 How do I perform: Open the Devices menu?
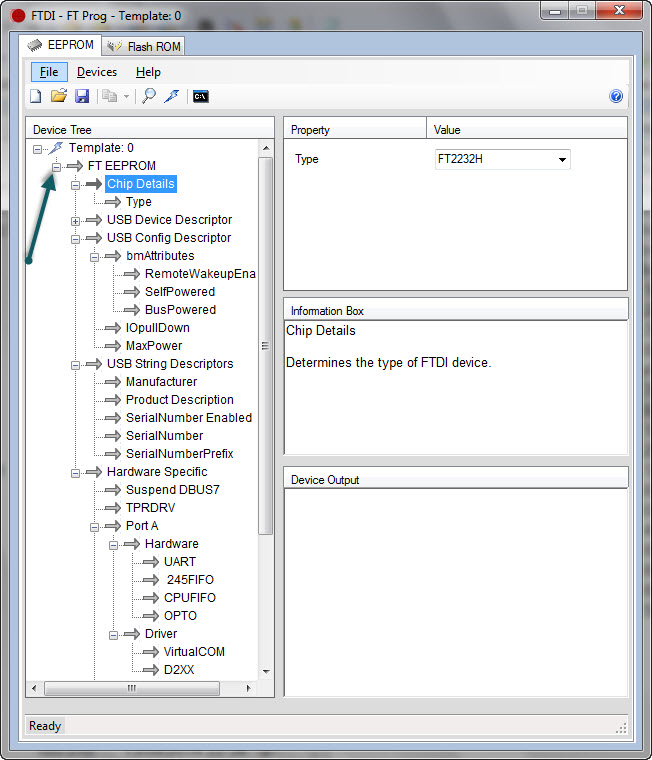[x=97, y=72]
